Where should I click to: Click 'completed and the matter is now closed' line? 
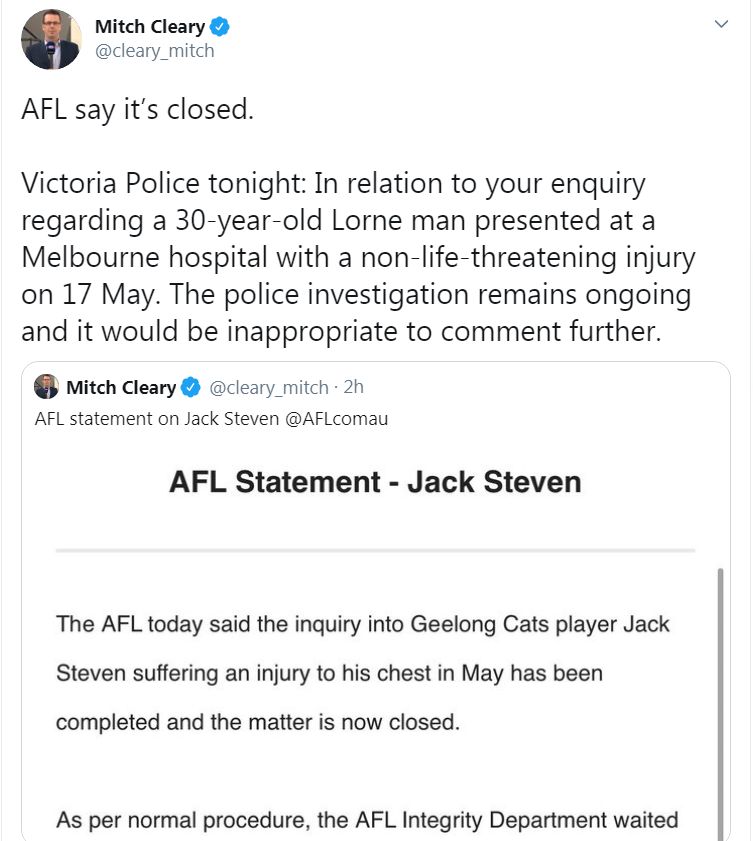(258, 722)
